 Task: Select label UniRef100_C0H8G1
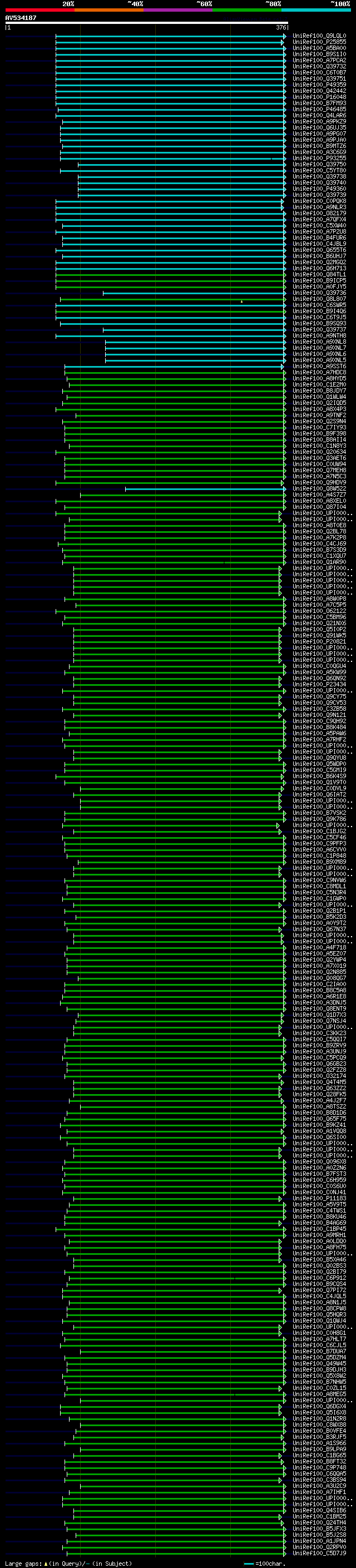(319, 1332)
